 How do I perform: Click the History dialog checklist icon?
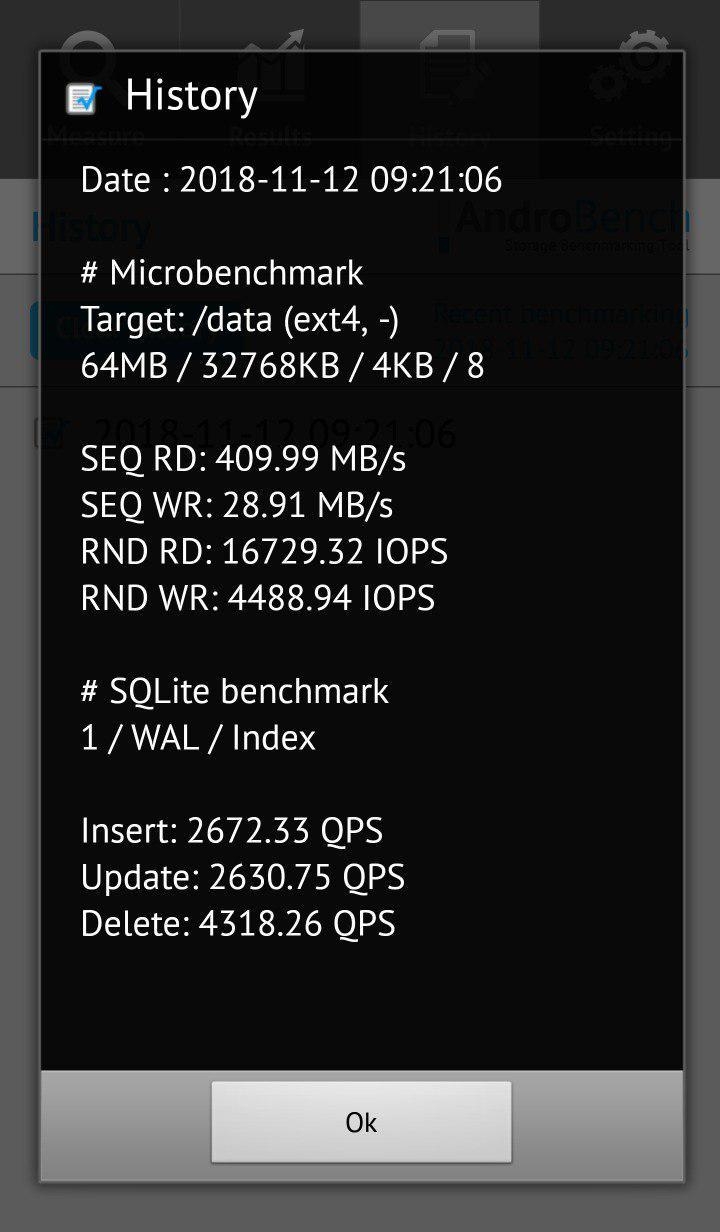(x=84, y=98)
